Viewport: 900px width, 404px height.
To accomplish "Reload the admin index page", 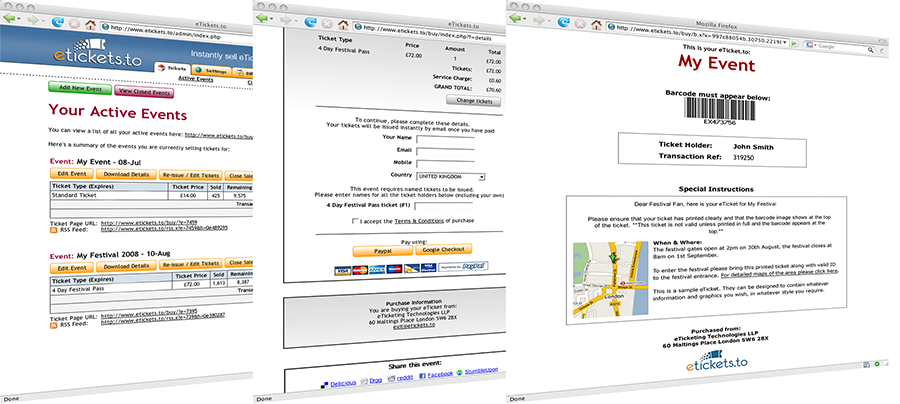I will click(x=58, y=23).
